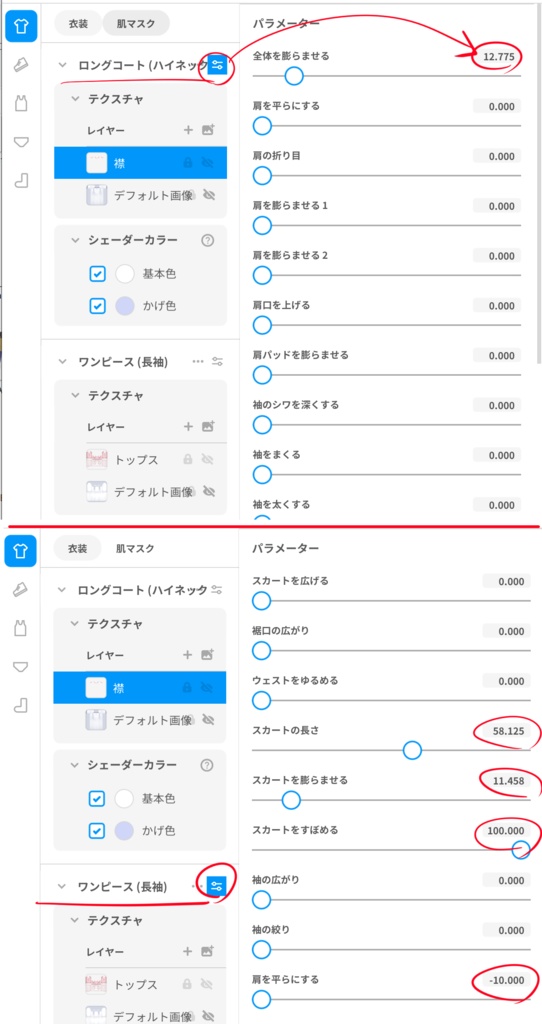Toggle visibility of 襟 layer in lower capture
This screenshot has width=542, height=1024.
(209, 688)
